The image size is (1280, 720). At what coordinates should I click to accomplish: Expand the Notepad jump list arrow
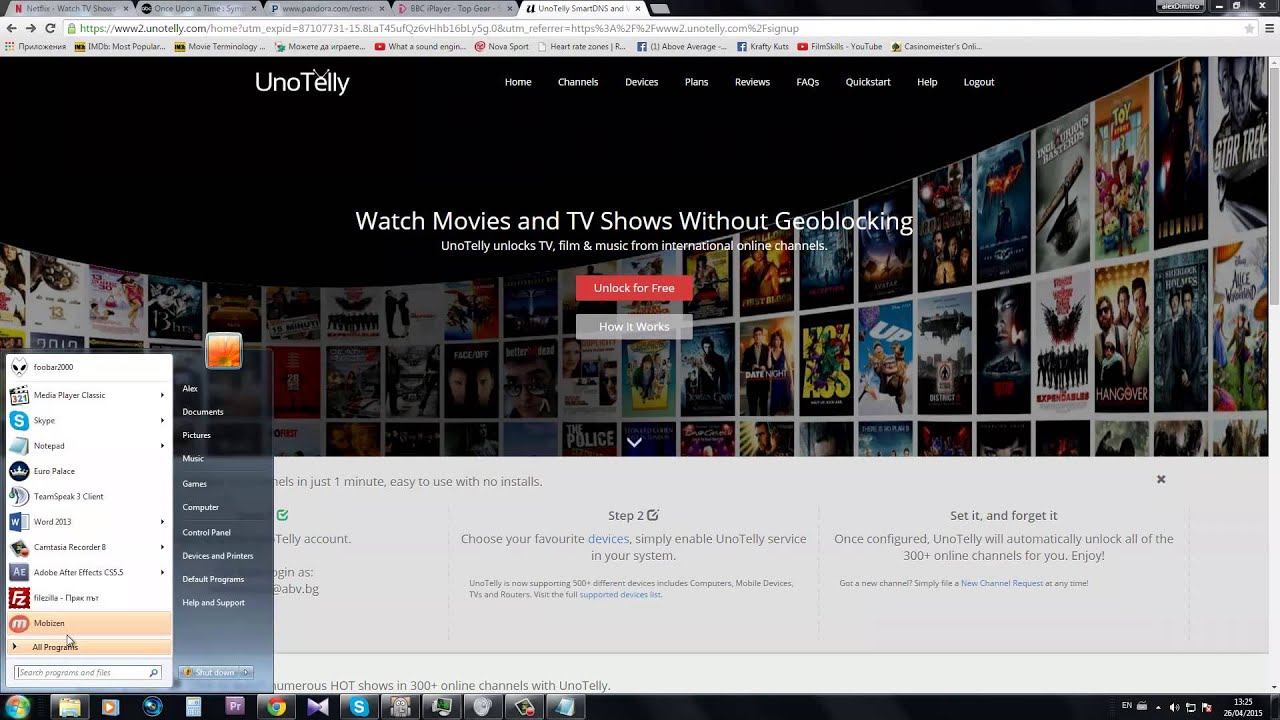tap(162, 446)
